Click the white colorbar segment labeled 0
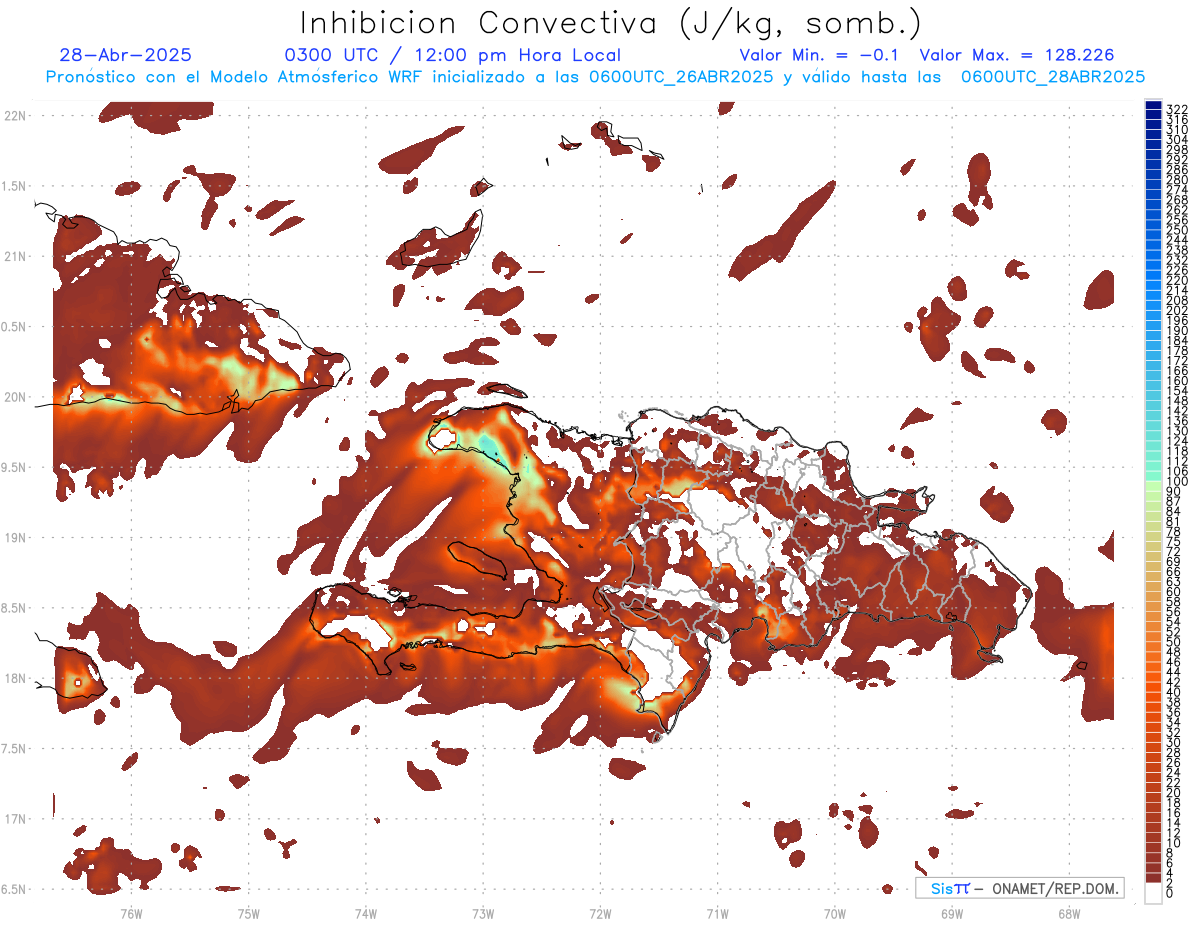The width and height of the screenshot is (1200, 927). (1153, 893)
